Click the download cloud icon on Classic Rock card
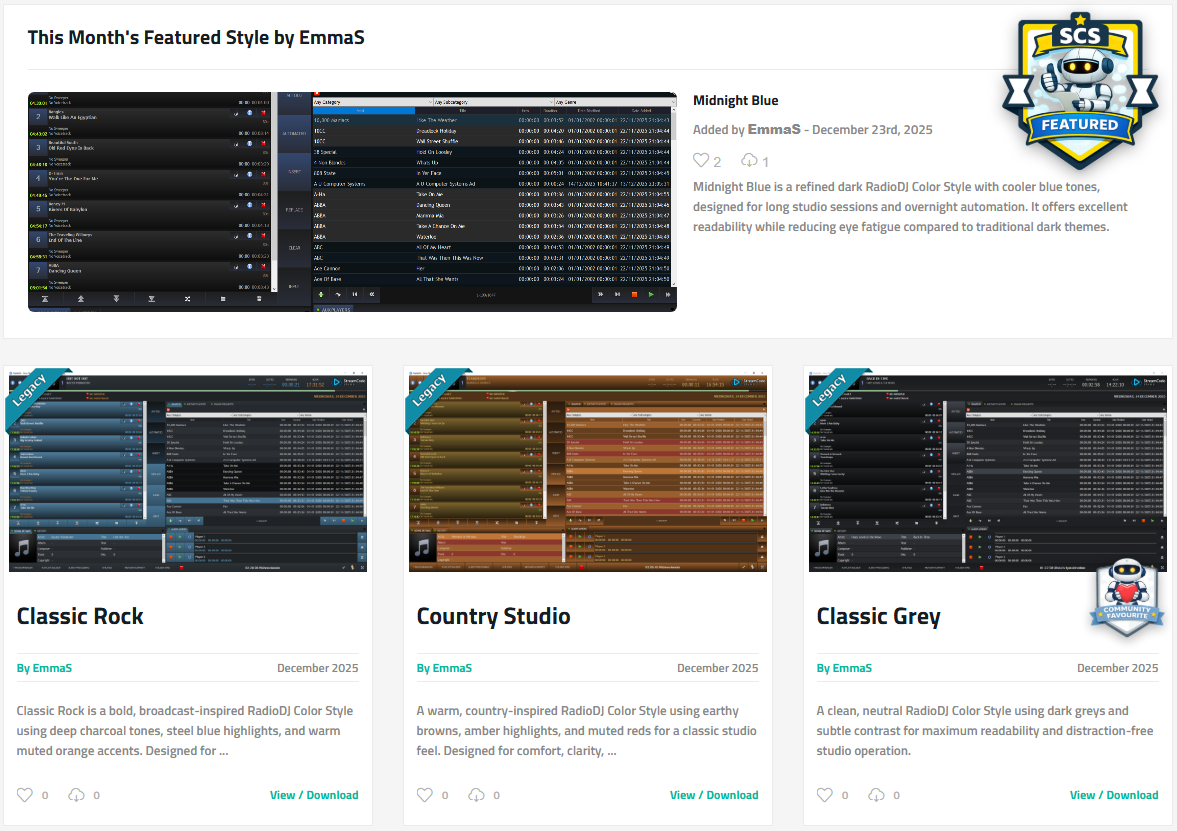Image resolution: width=1177 pixels, height=831 pixels. 77,795
